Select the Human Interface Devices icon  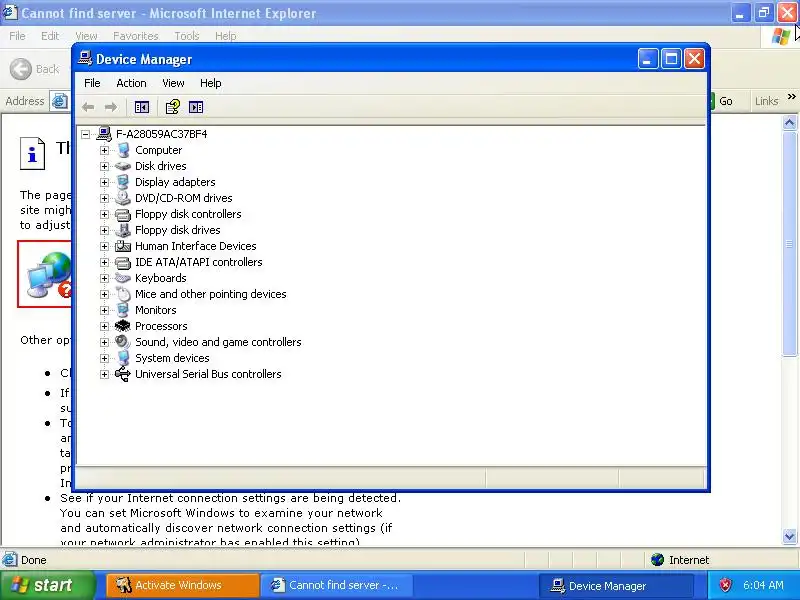point(123,246)
